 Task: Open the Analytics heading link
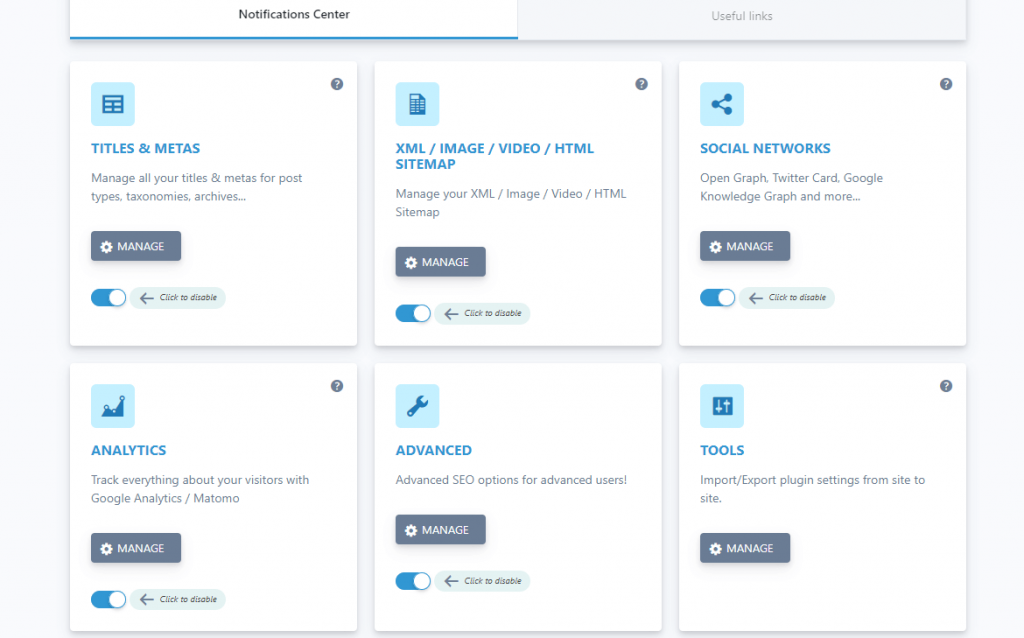tap(129, 450)
